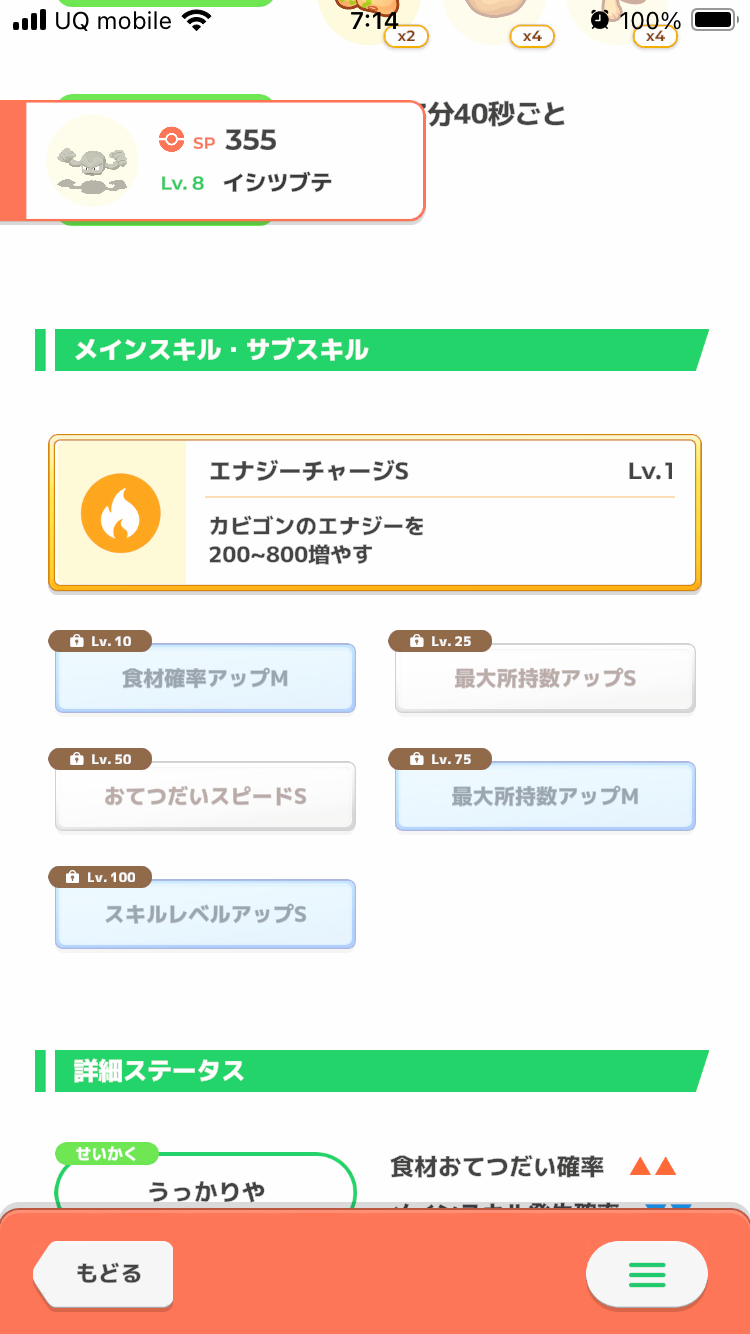Select the 食材確率アップM sub skill

205,679
